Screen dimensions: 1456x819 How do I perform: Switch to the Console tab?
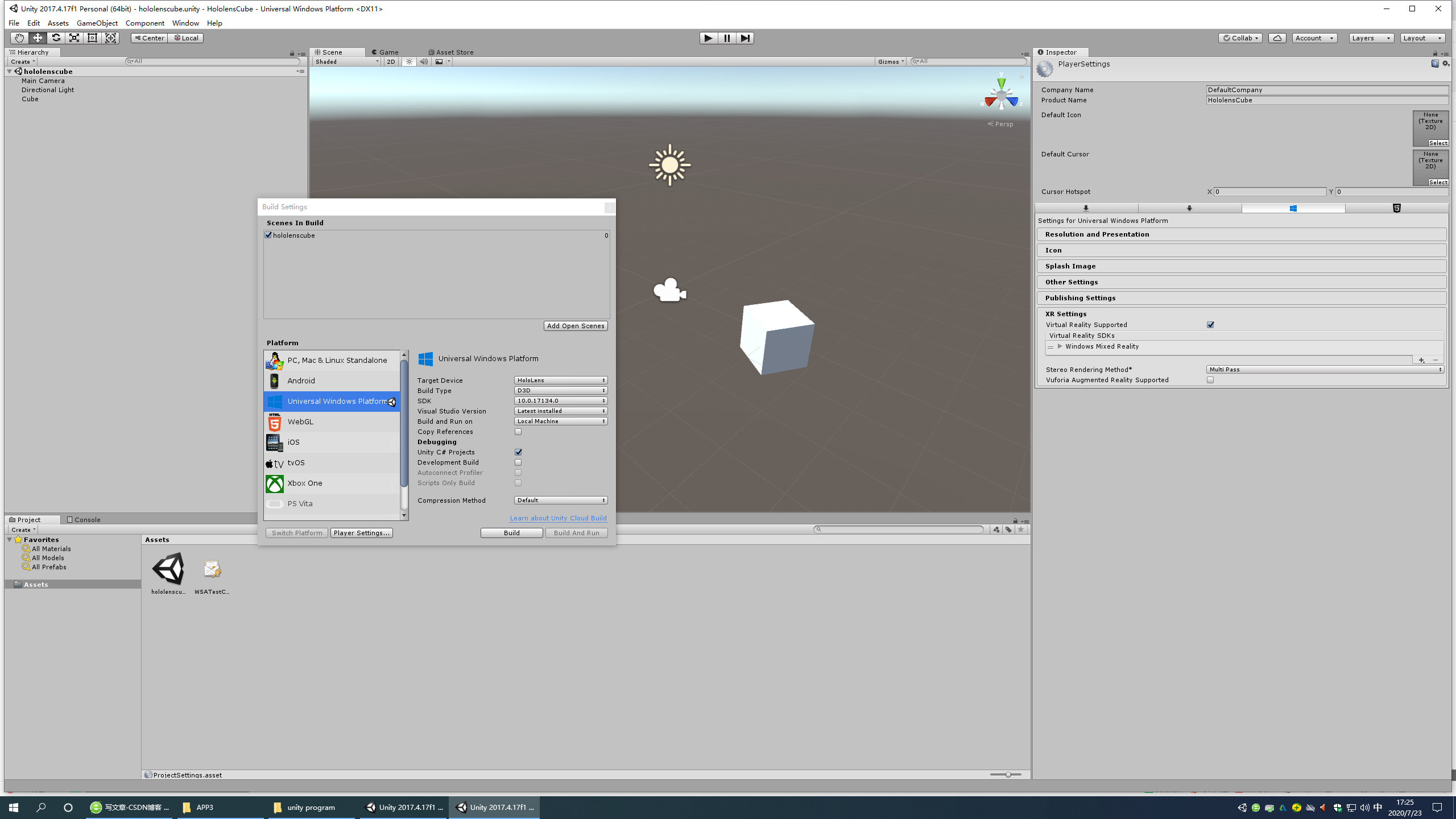point(84,519)
